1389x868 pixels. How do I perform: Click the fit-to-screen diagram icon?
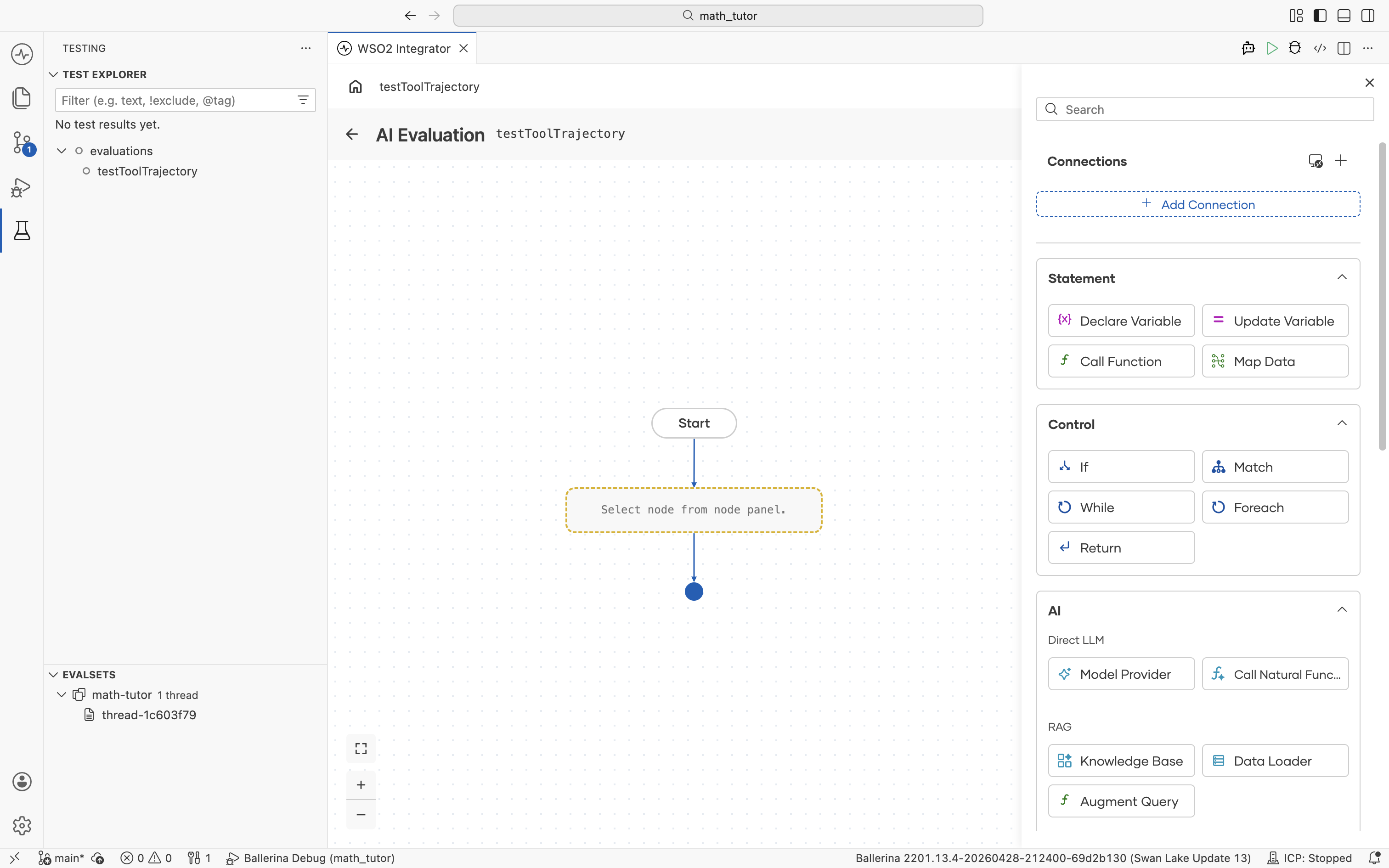pos(361,749)
